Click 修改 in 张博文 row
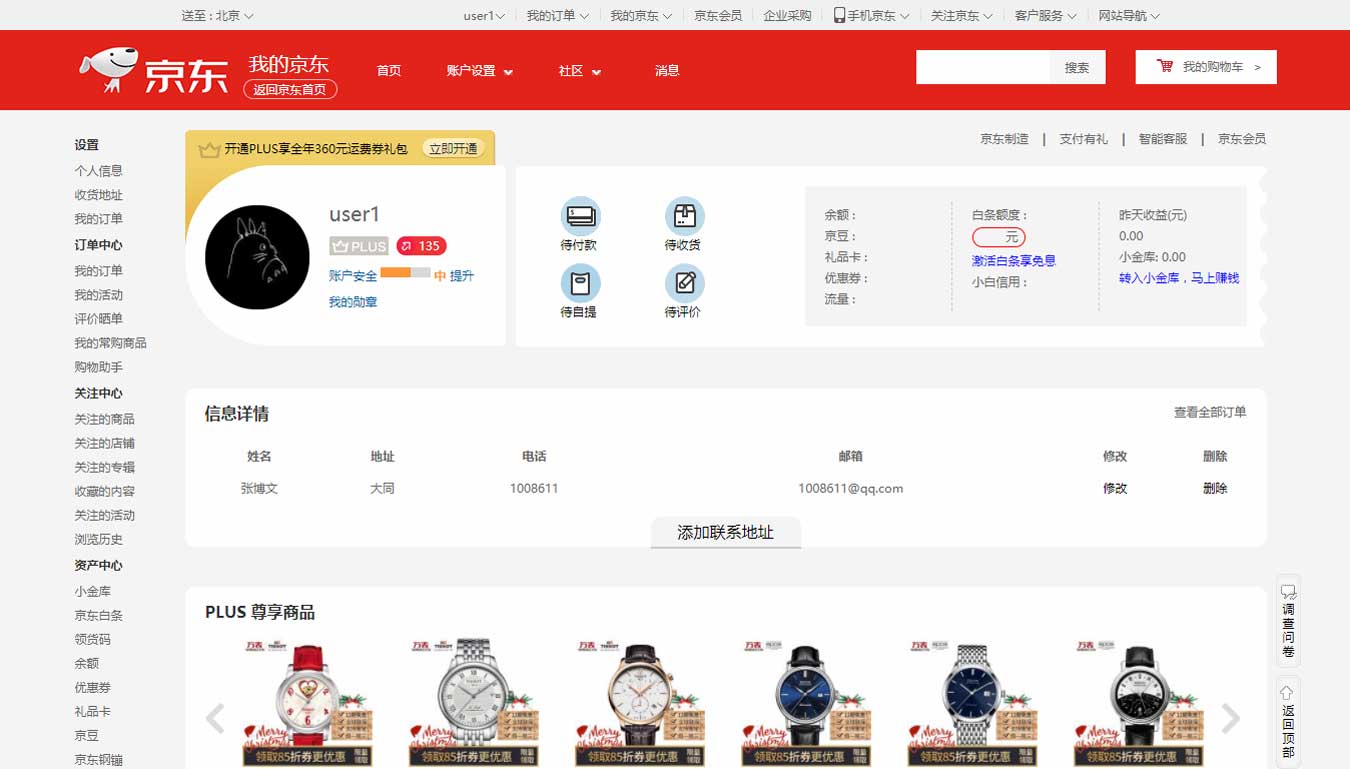Image resolution: width=1350 pixels, height=769 pixels. point(1115,488)
